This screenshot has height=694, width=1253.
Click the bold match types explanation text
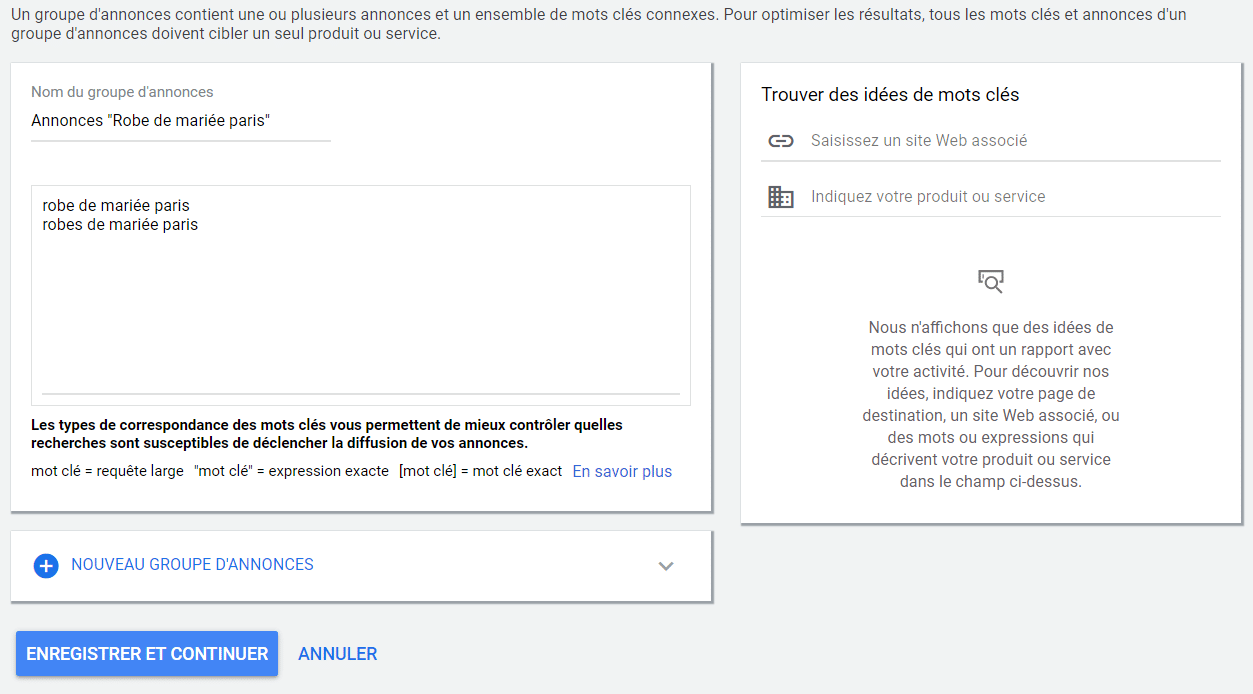point(327,434)
